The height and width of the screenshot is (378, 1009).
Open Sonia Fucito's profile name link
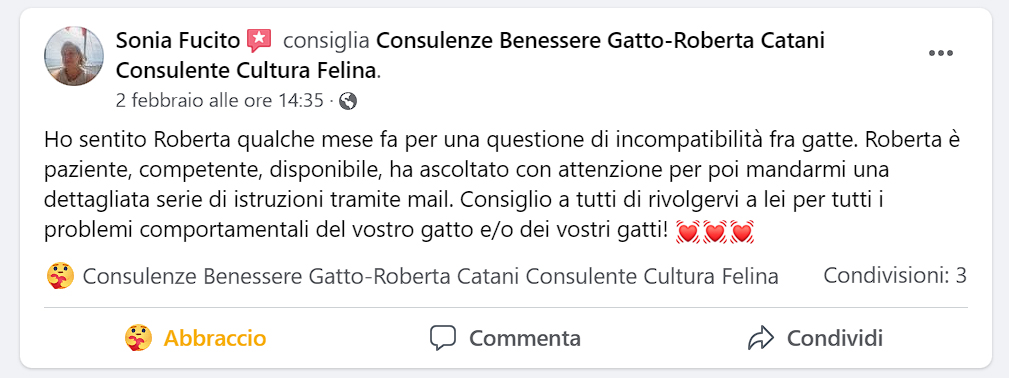178,41
